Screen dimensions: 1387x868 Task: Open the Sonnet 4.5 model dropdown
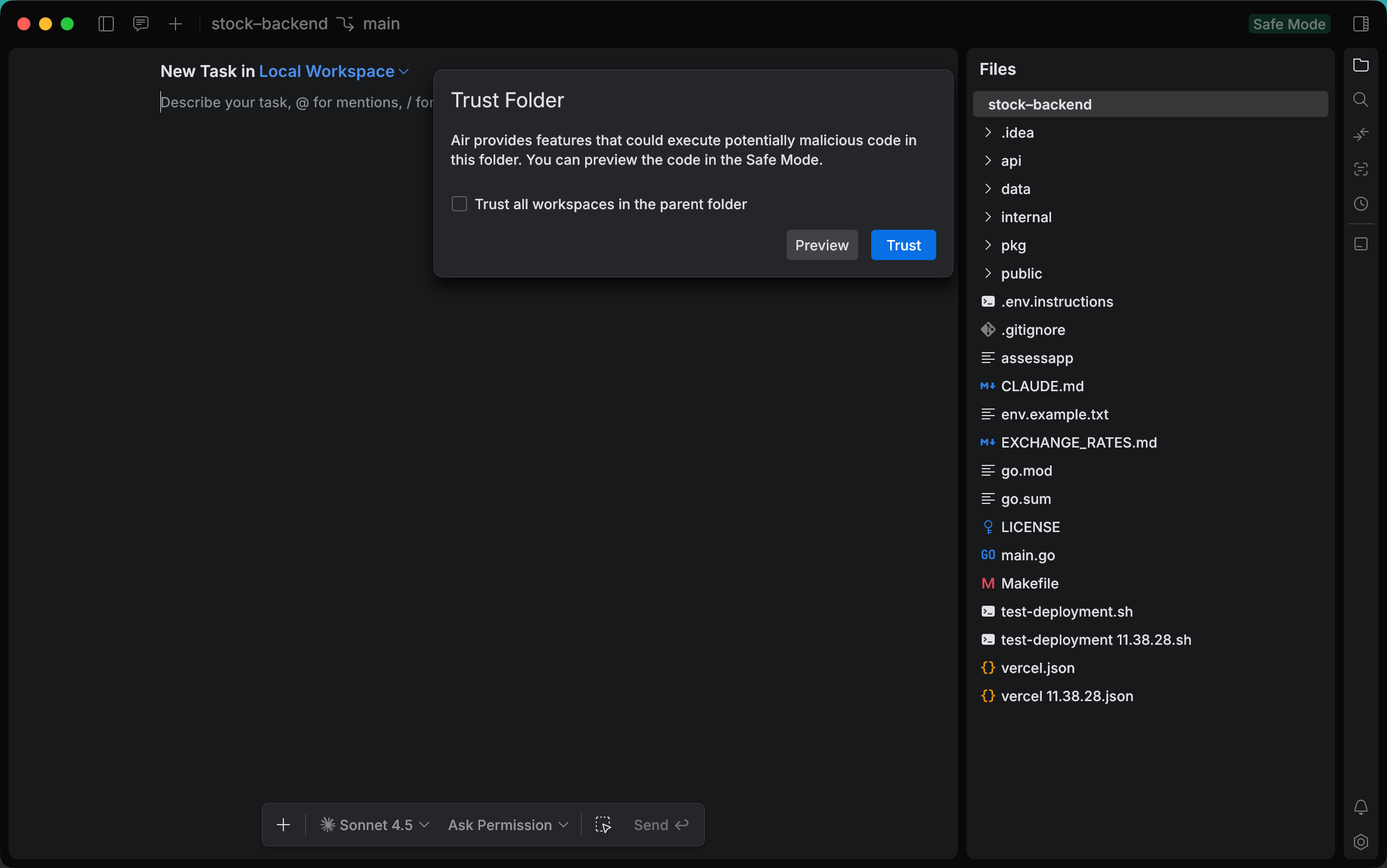coord(374,825)
